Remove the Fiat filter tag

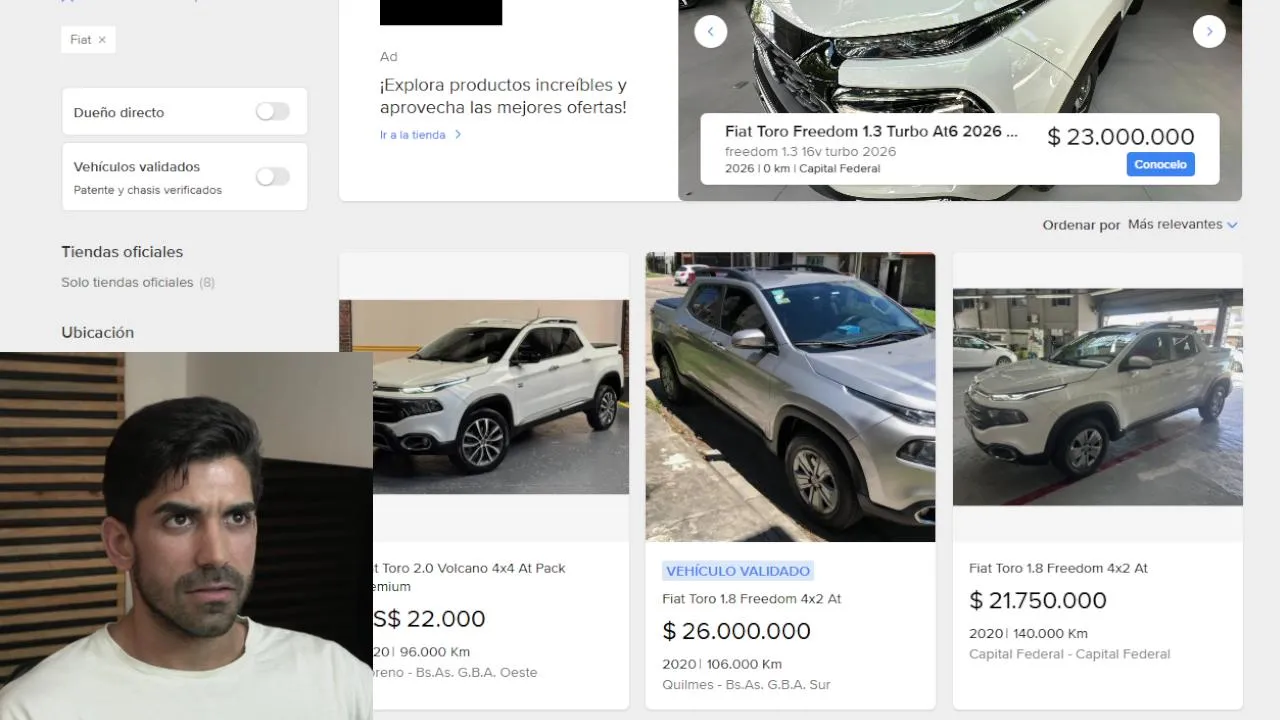(x=102, y=40)
